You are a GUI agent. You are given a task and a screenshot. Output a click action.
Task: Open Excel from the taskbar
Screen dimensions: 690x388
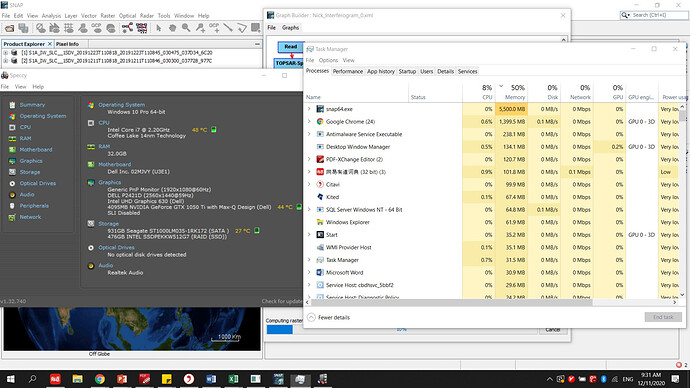click(x=233, y=379)
